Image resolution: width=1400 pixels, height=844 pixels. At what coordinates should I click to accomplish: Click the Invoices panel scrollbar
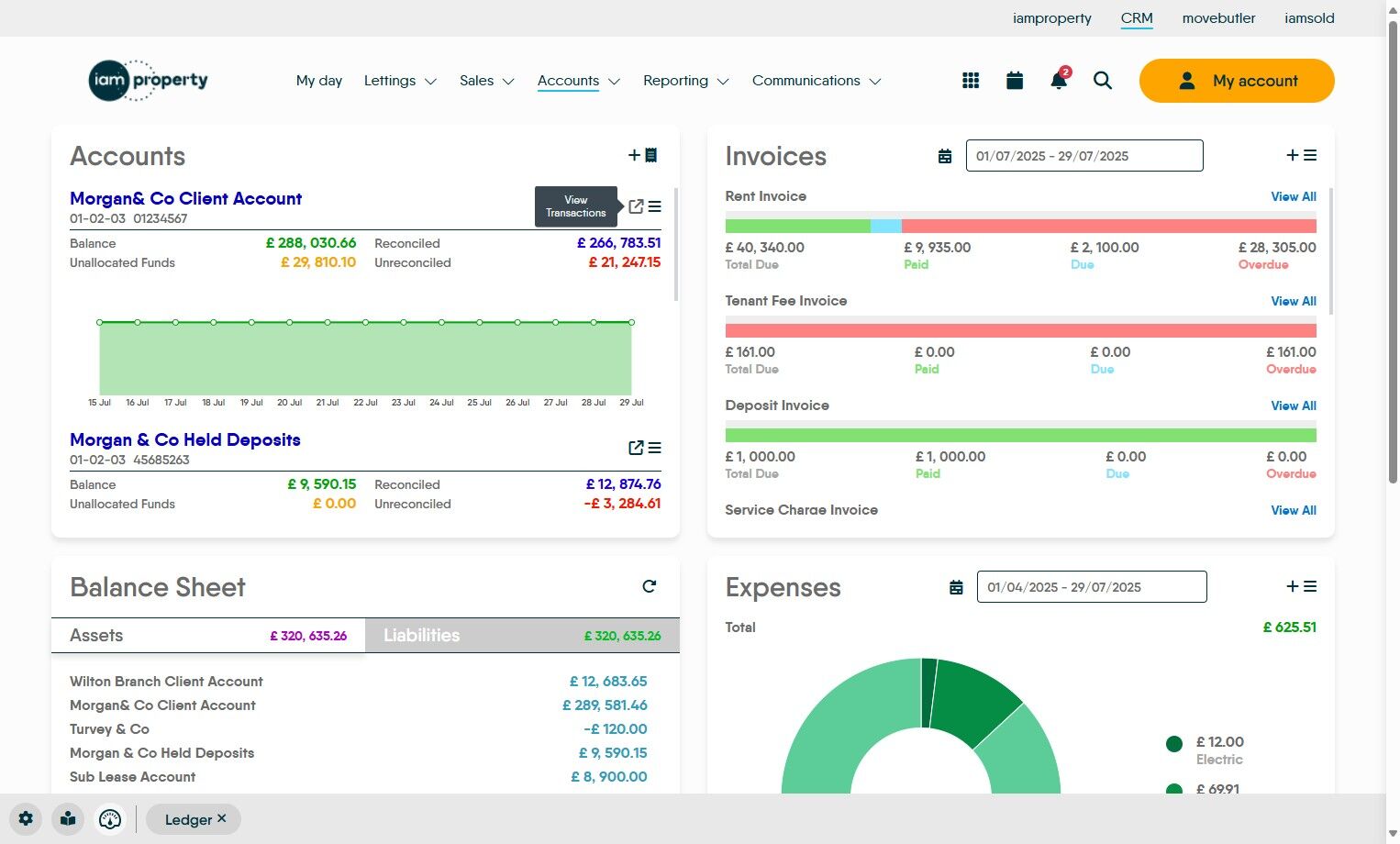click(1331, 252)
